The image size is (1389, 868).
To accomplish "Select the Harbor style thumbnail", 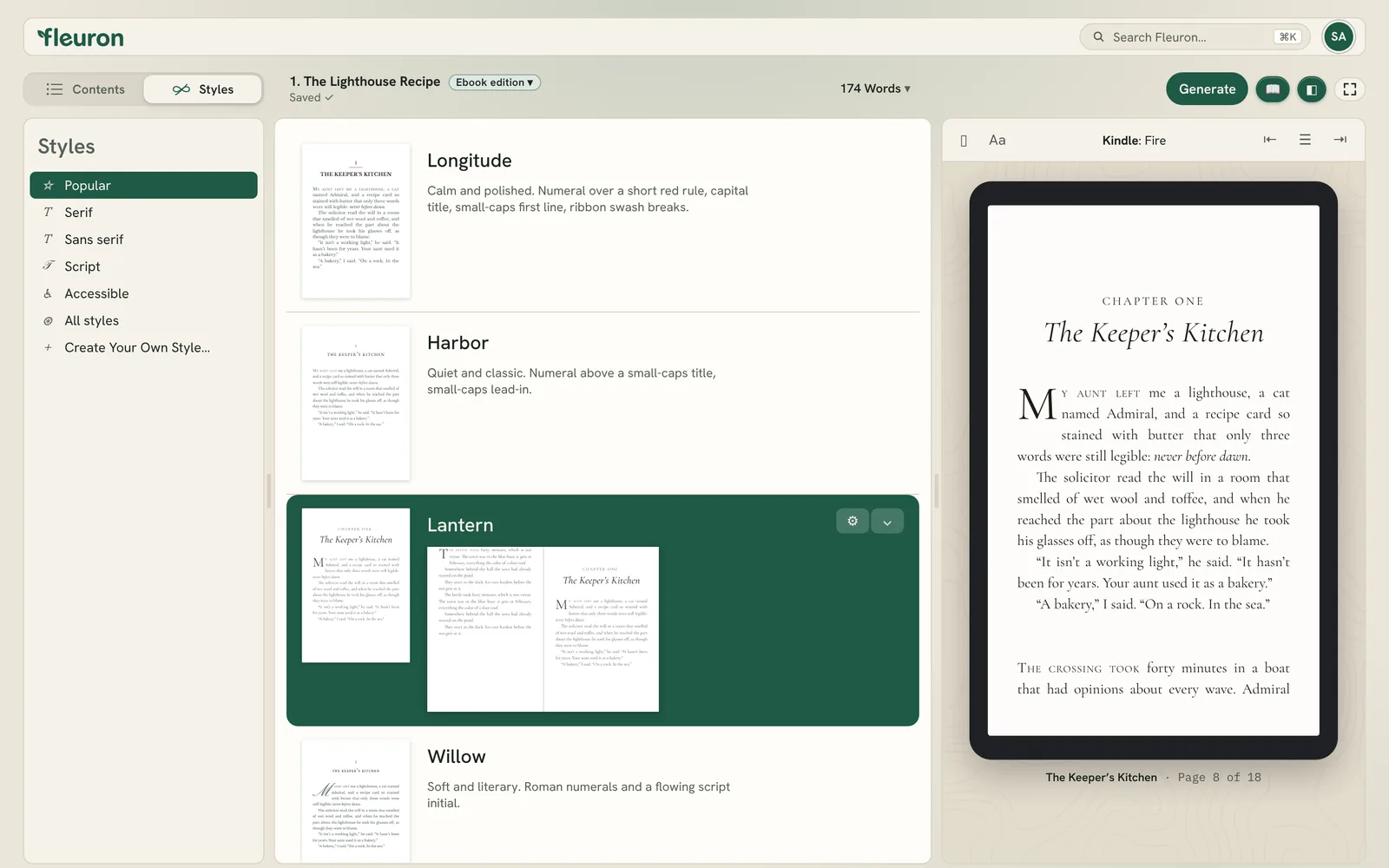I will tap(356, 403).
